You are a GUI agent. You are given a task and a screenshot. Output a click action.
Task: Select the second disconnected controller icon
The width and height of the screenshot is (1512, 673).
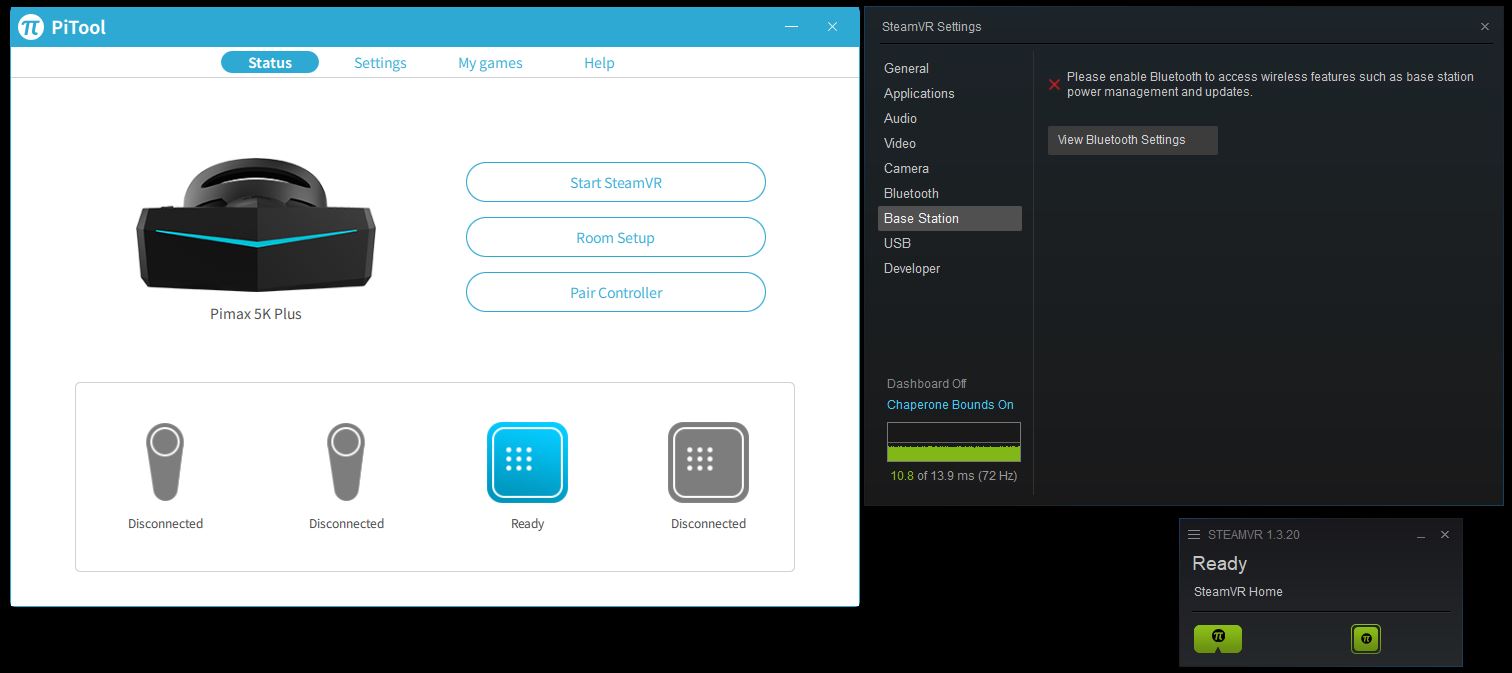click(x=346, y=461)
